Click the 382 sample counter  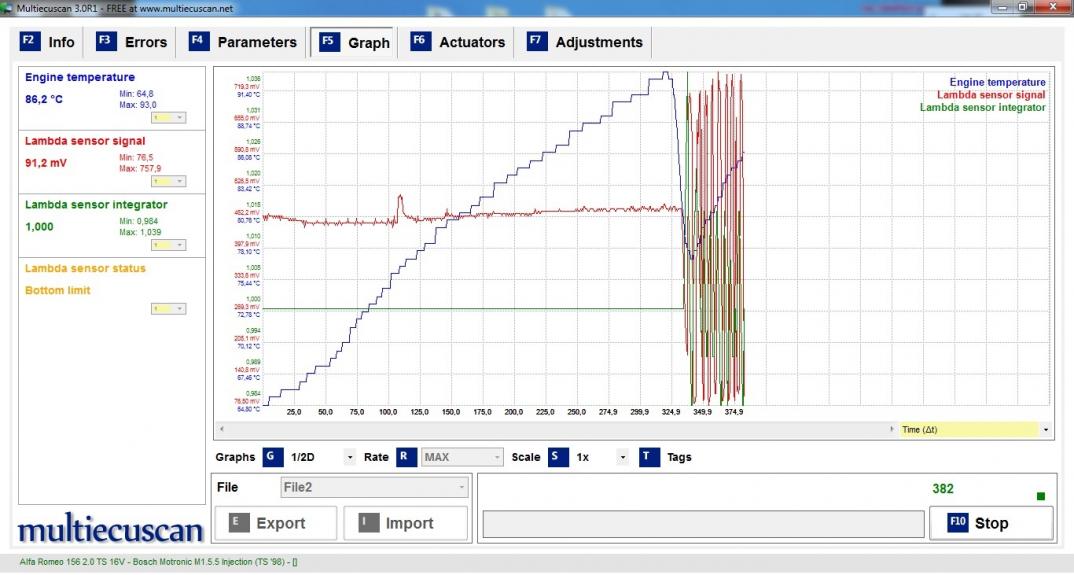[942, 489]
